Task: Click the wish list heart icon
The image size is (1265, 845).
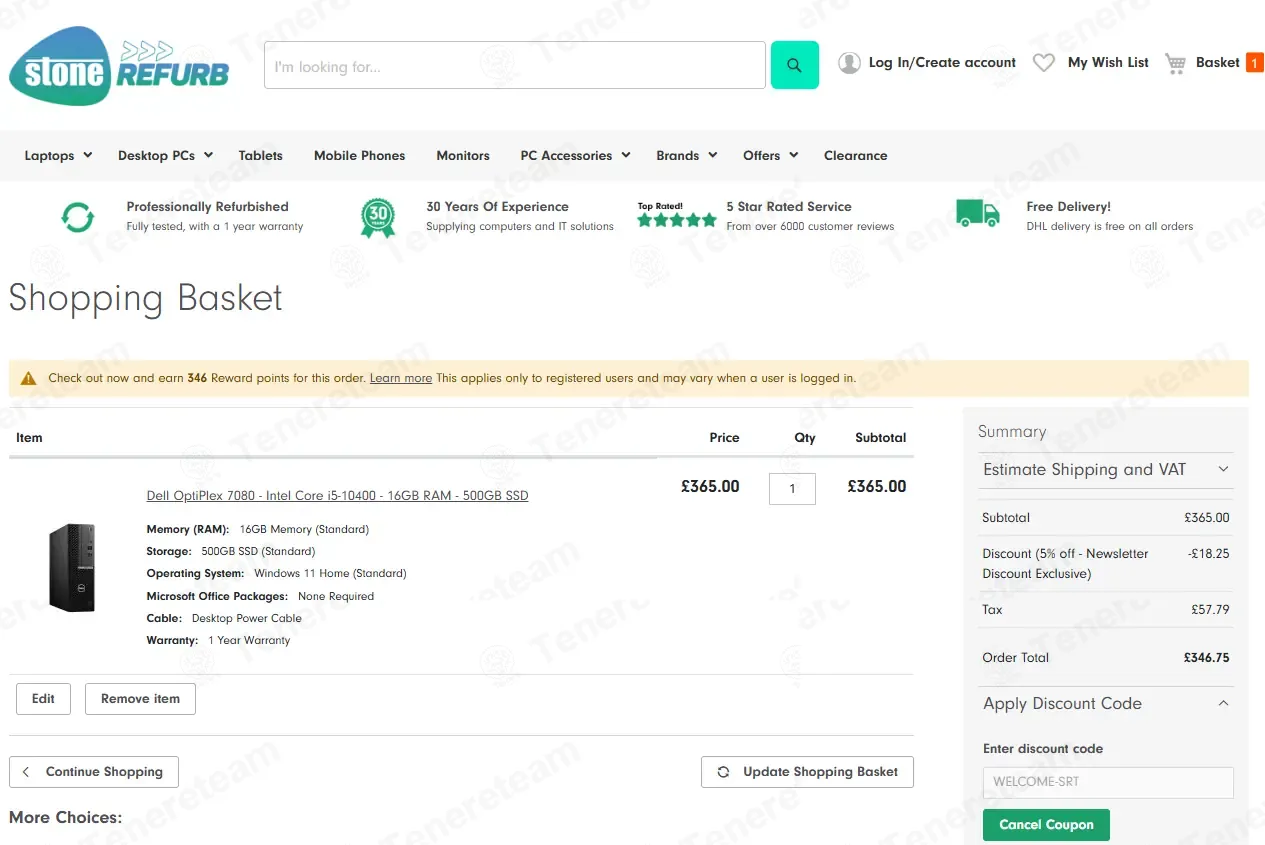Action: click(1043, 63)
